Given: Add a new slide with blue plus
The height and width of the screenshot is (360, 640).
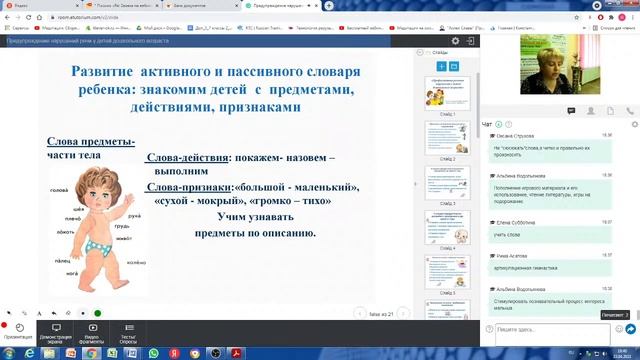Looking at the screenshot, I should [x=441, y=66].
